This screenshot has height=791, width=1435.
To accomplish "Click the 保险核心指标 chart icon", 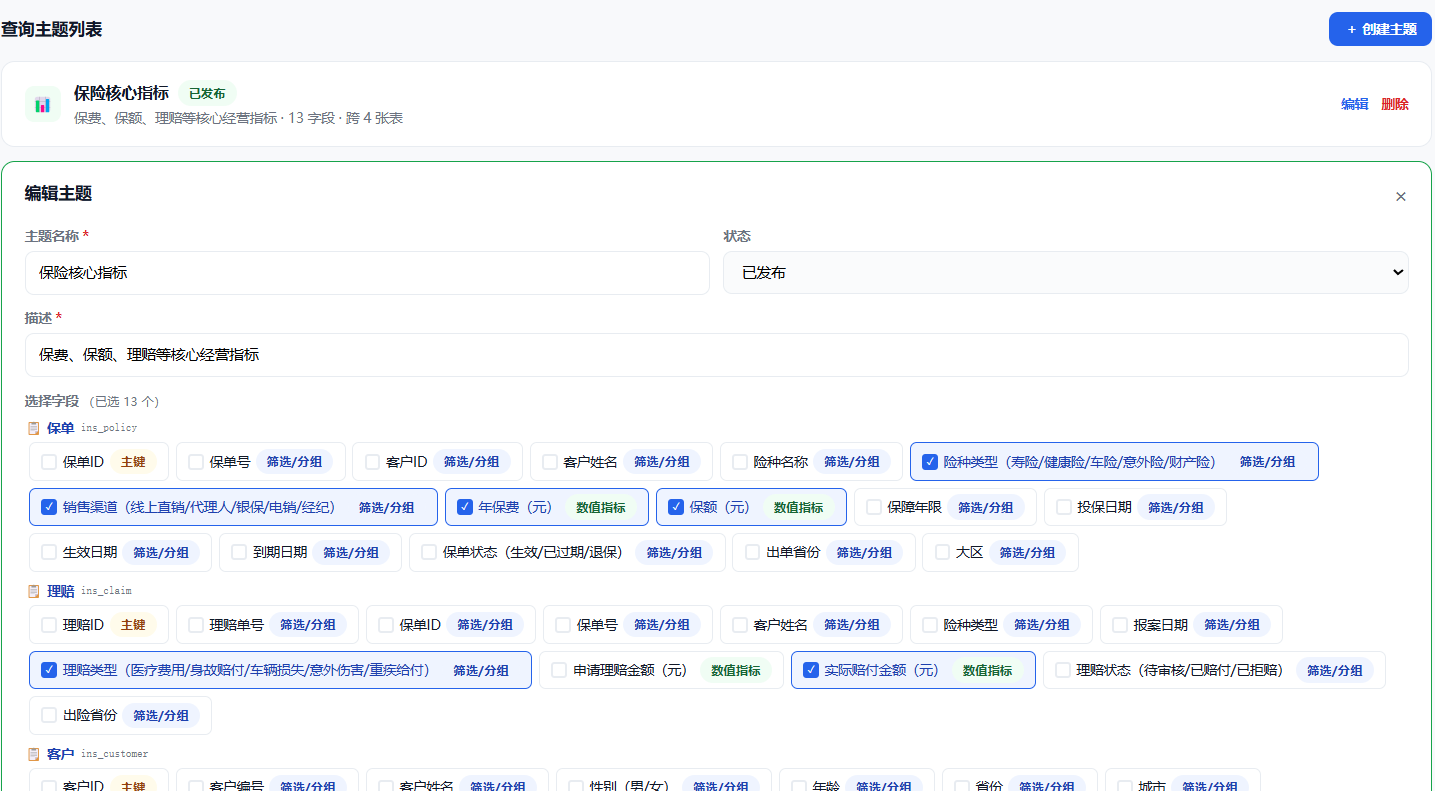I will (43, 104).
